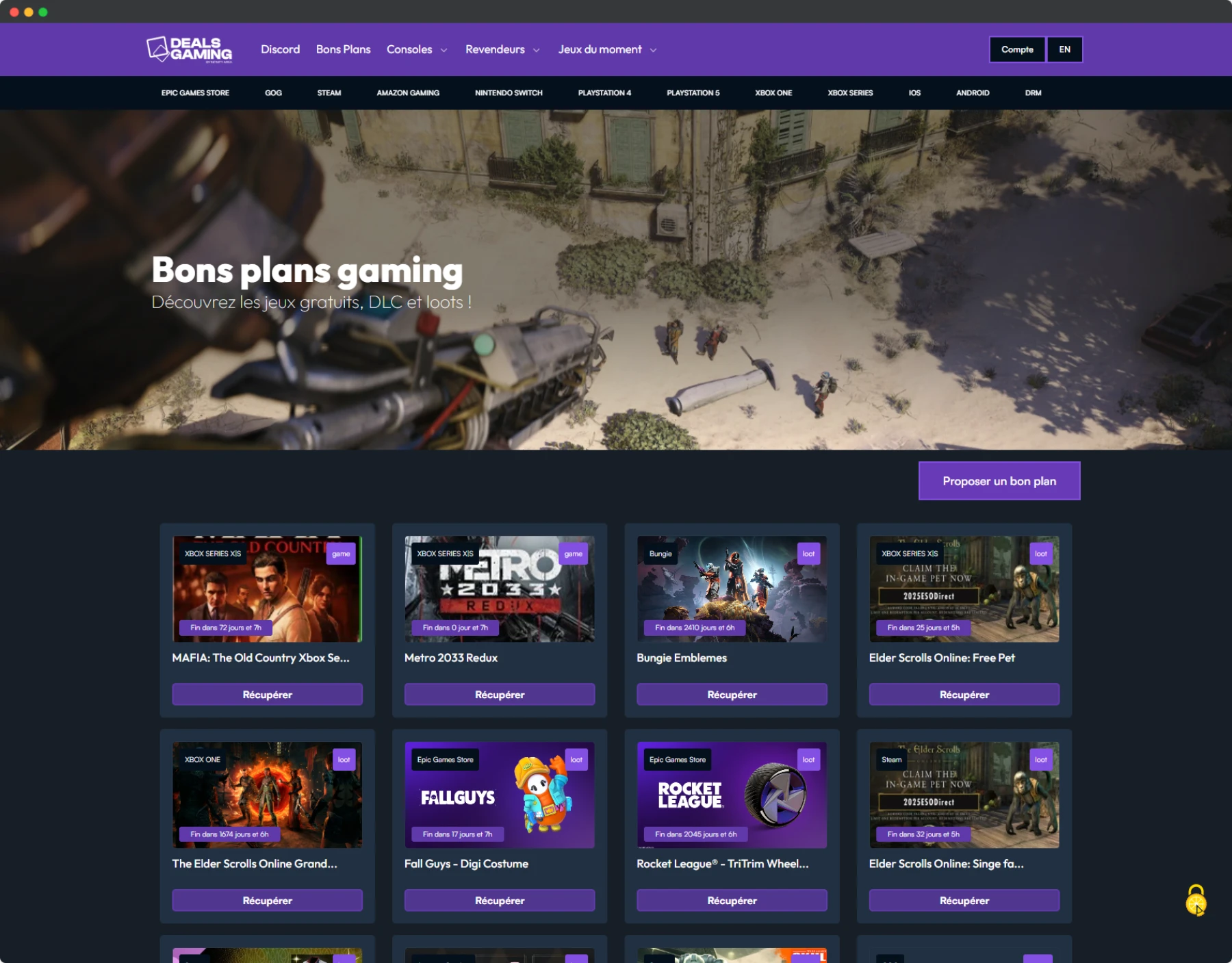Expand the Consoles dropdown menu
This screenshot has height=963, width=1232.
coord(416,49)
